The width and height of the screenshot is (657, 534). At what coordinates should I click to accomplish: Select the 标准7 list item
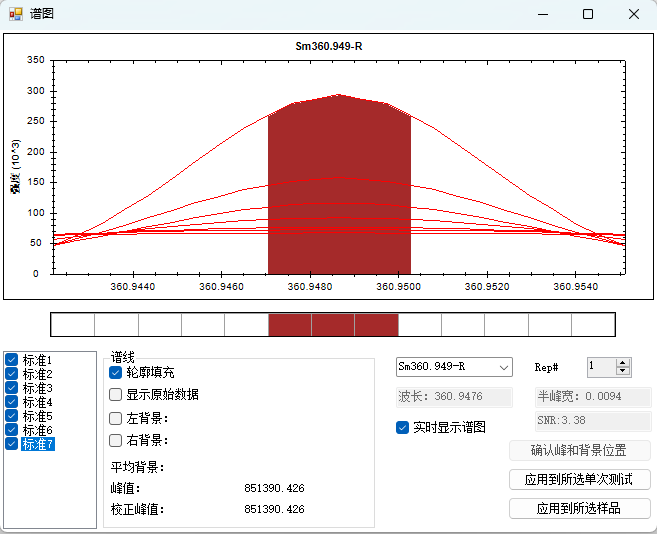tap(38, 444)
